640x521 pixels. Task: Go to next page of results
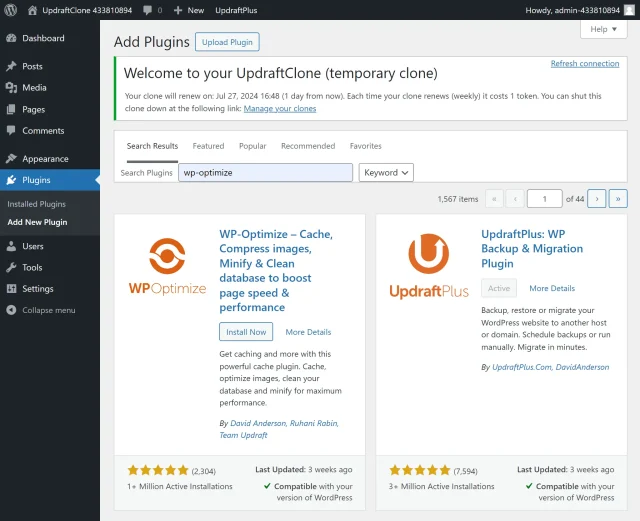pos(597,199)
